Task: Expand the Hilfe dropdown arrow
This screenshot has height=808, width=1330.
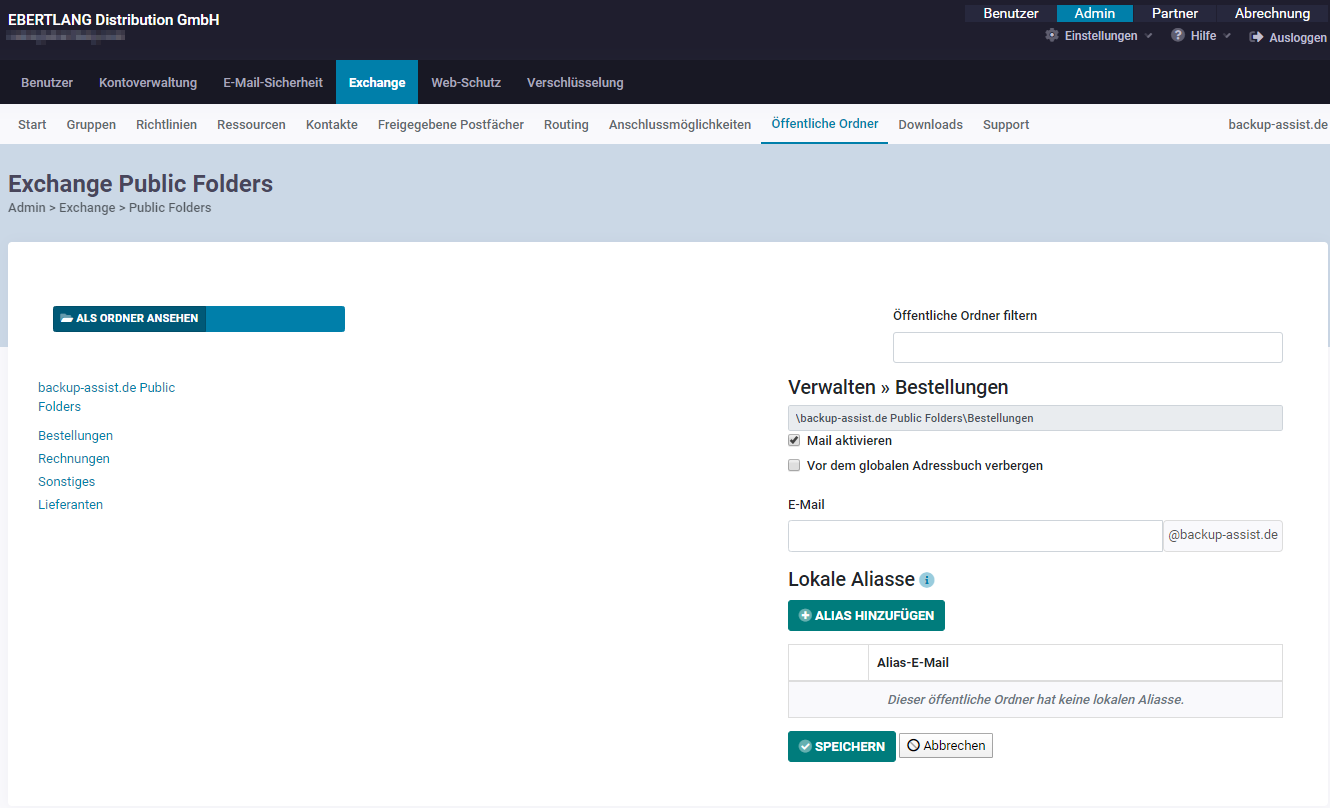Action: point(1227,36)
